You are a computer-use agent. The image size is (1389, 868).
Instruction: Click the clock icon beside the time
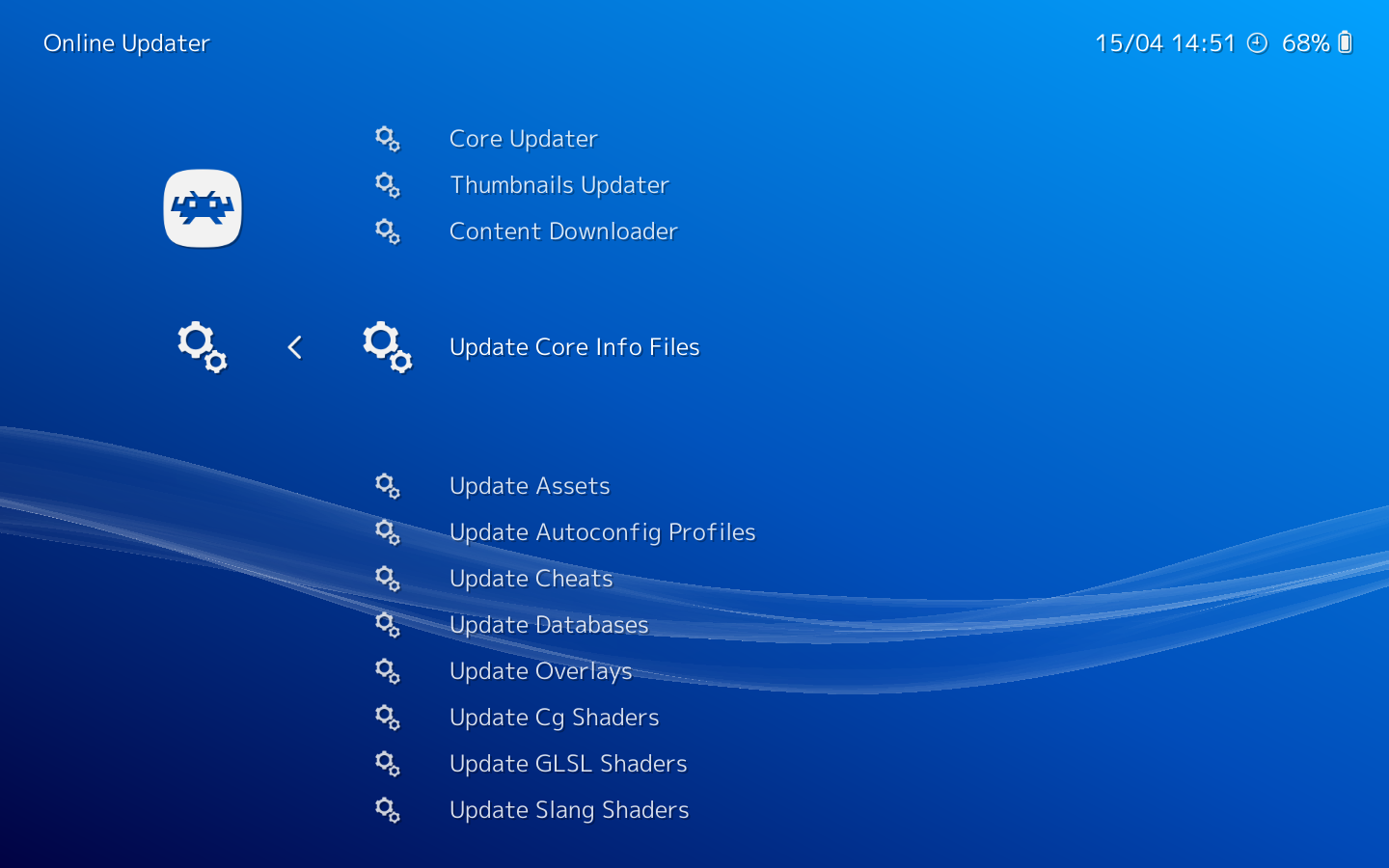coord(1257,42)
